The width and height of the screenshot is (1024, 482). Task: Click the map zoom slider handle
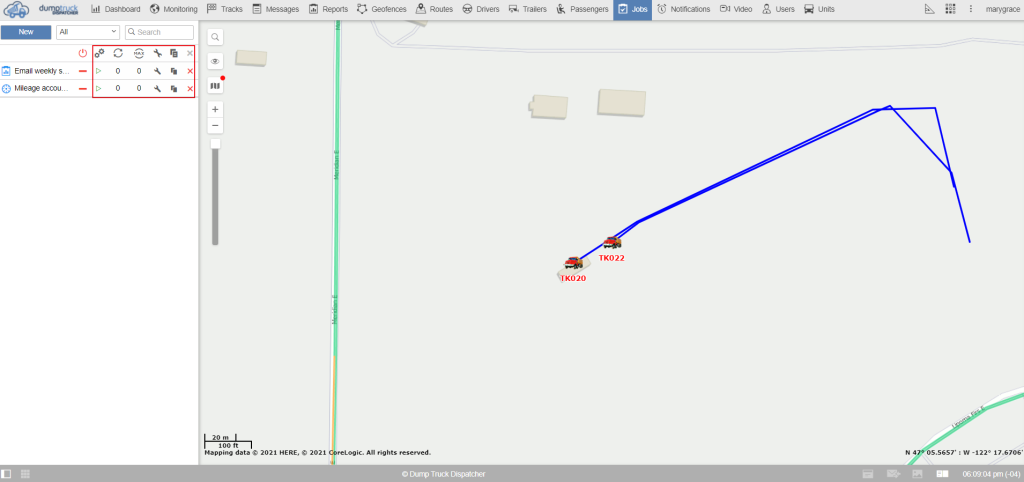point(216,144)
